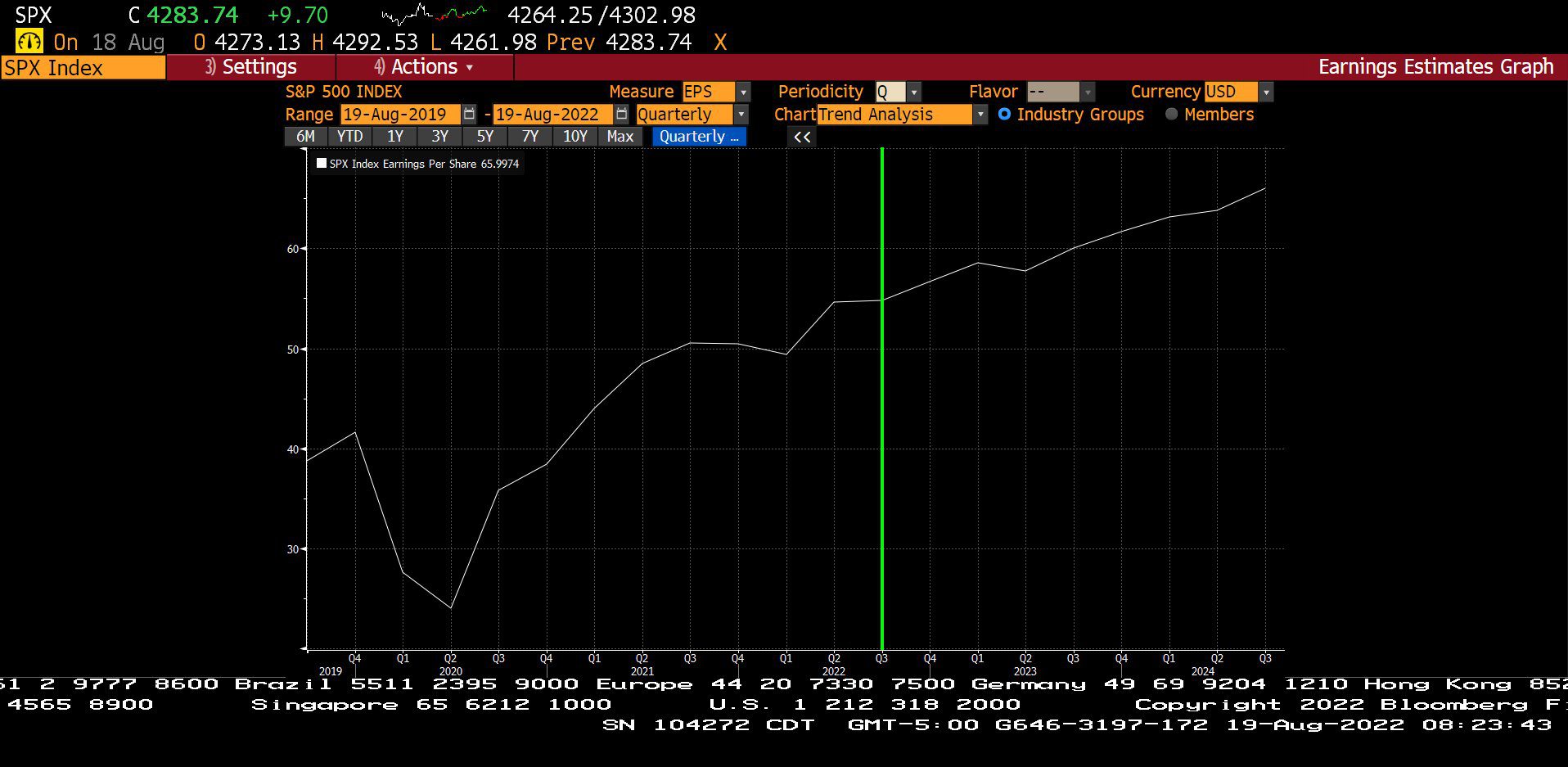Select the Members radio button
The height and width of the screenshot is (767, 1568).
click(x=1171, y=115)
